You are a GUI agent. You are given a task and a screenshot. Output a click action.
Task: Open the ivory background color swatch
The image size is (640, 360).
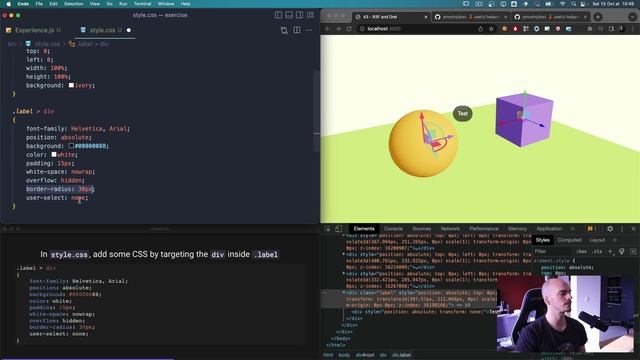pyautogui.click(x=71, y=85)
